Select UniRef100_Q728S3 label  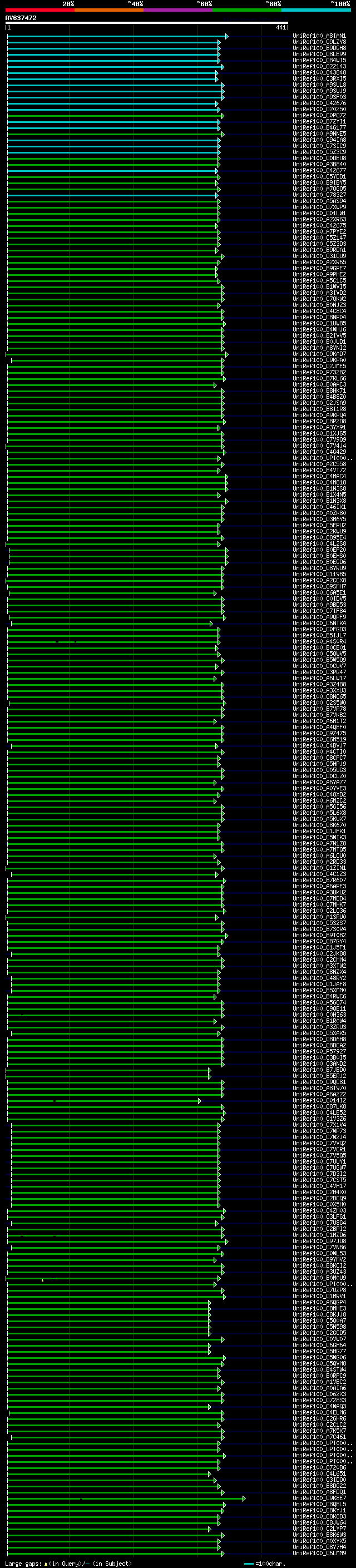point(319,1400)
